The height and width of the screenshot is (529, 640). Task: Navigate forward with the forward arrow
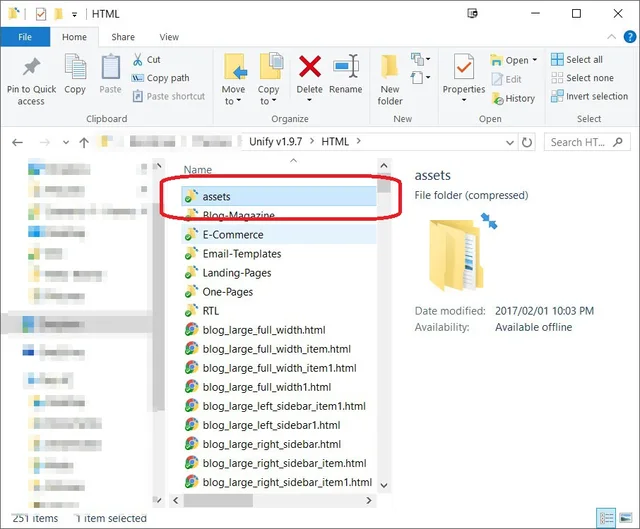(44, 142)
